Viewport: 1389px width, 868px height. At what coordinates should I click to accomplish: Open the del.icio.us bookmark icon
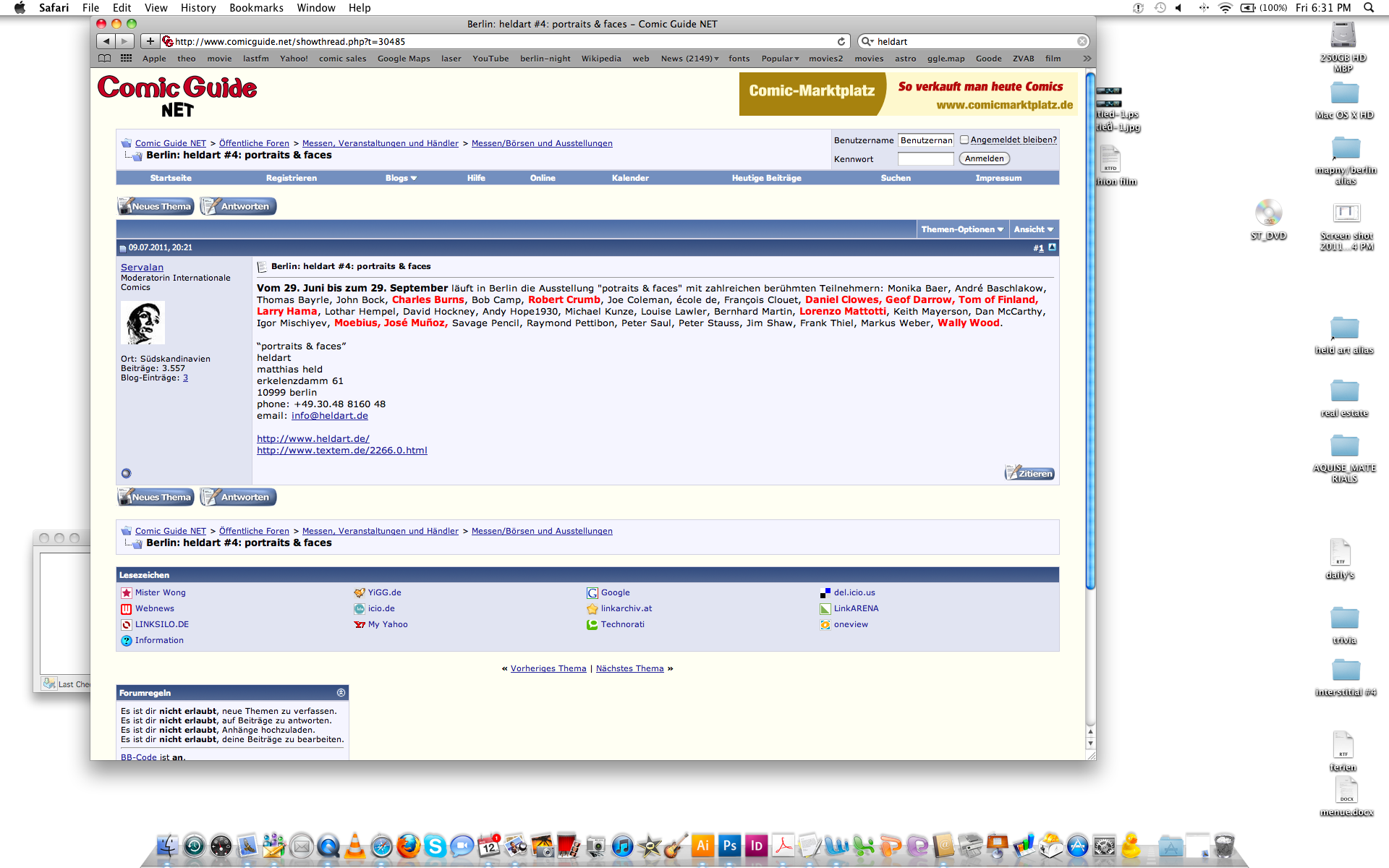pos(825,592)
